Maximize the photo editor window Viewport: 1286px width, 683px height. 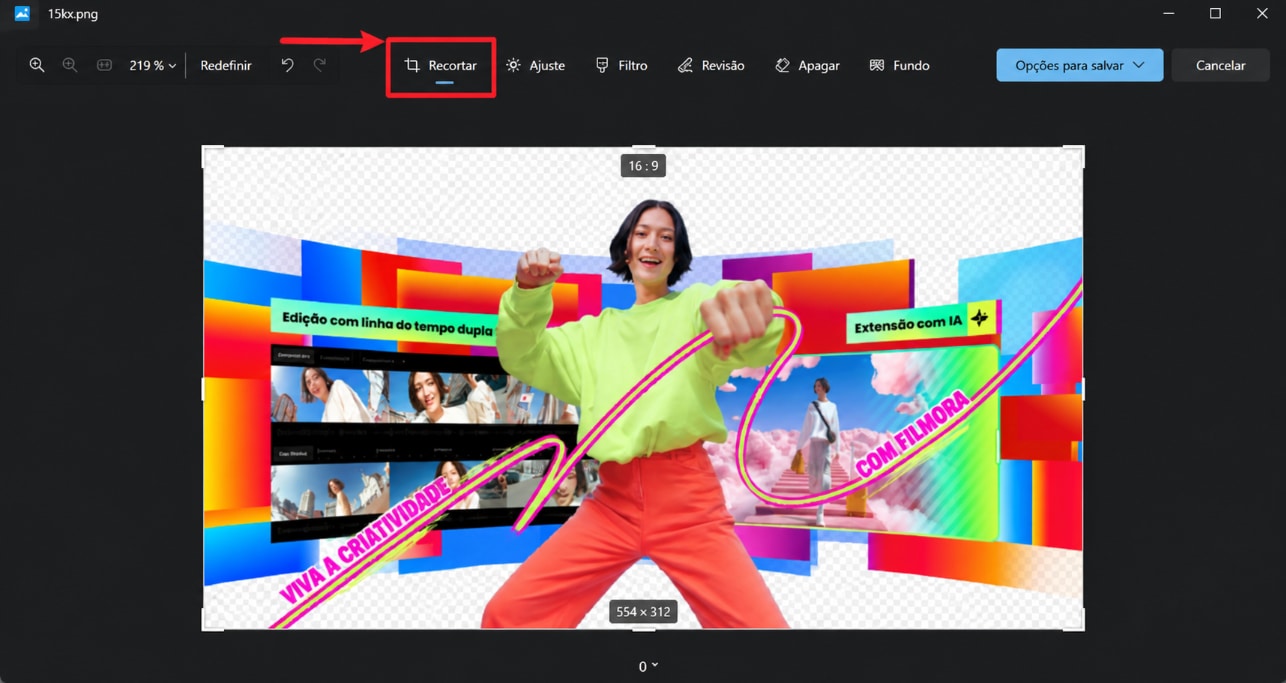(x=1215, y=14)
